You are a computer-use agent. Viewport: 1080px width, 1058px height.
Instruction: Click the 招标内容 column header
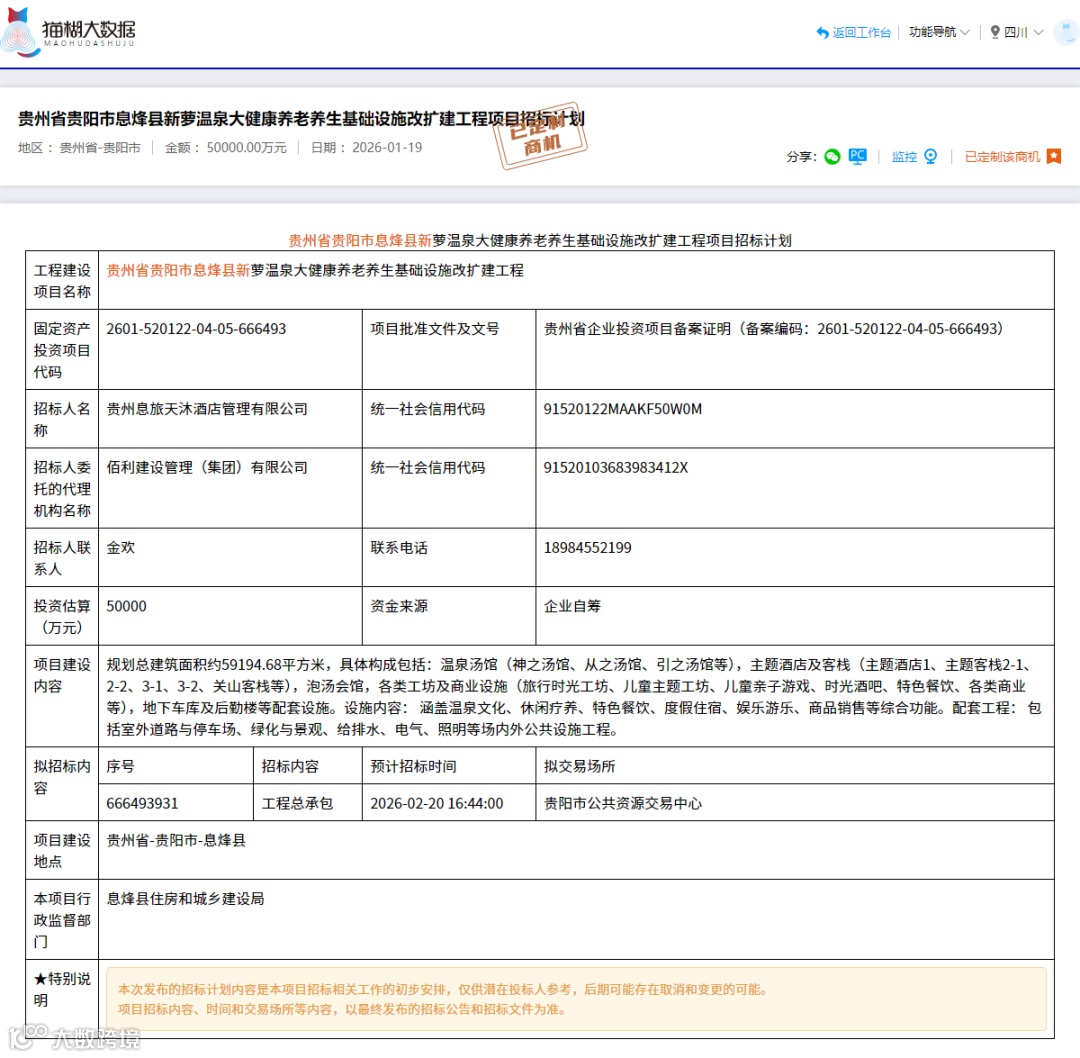308,766
